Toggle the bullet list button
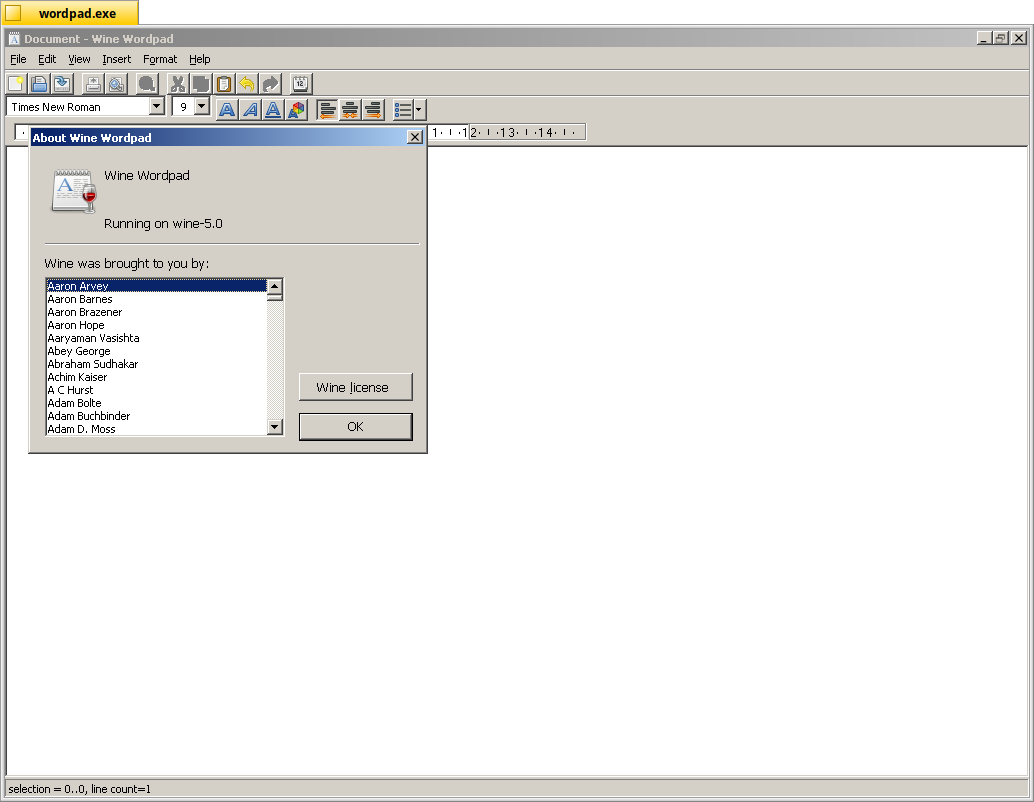Viewport: 1034px width, 802px height. (403, 109)
